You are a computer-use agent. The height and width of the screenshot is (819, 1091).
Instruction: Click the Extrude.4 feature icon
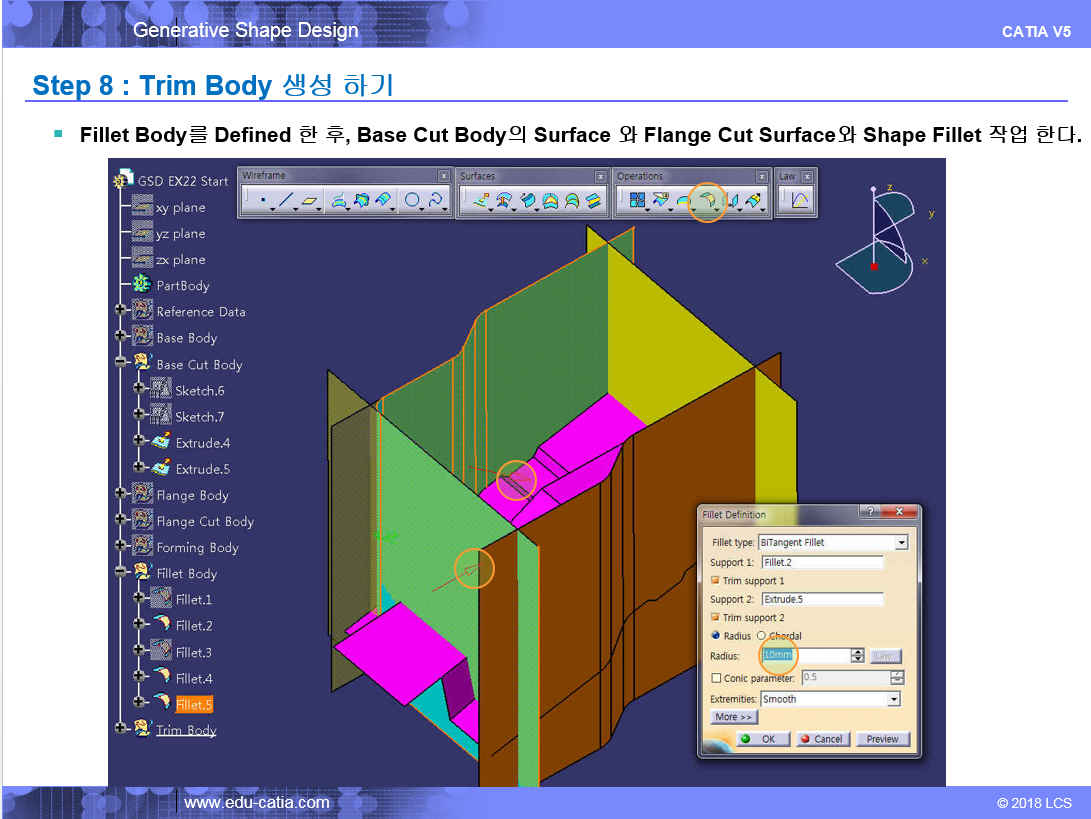pos(161,441)
